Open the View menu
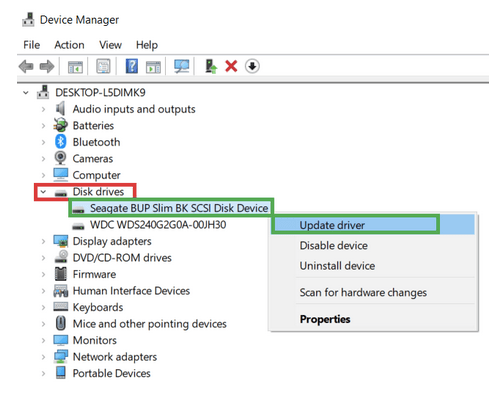502x415 pixels. (110, 45)
